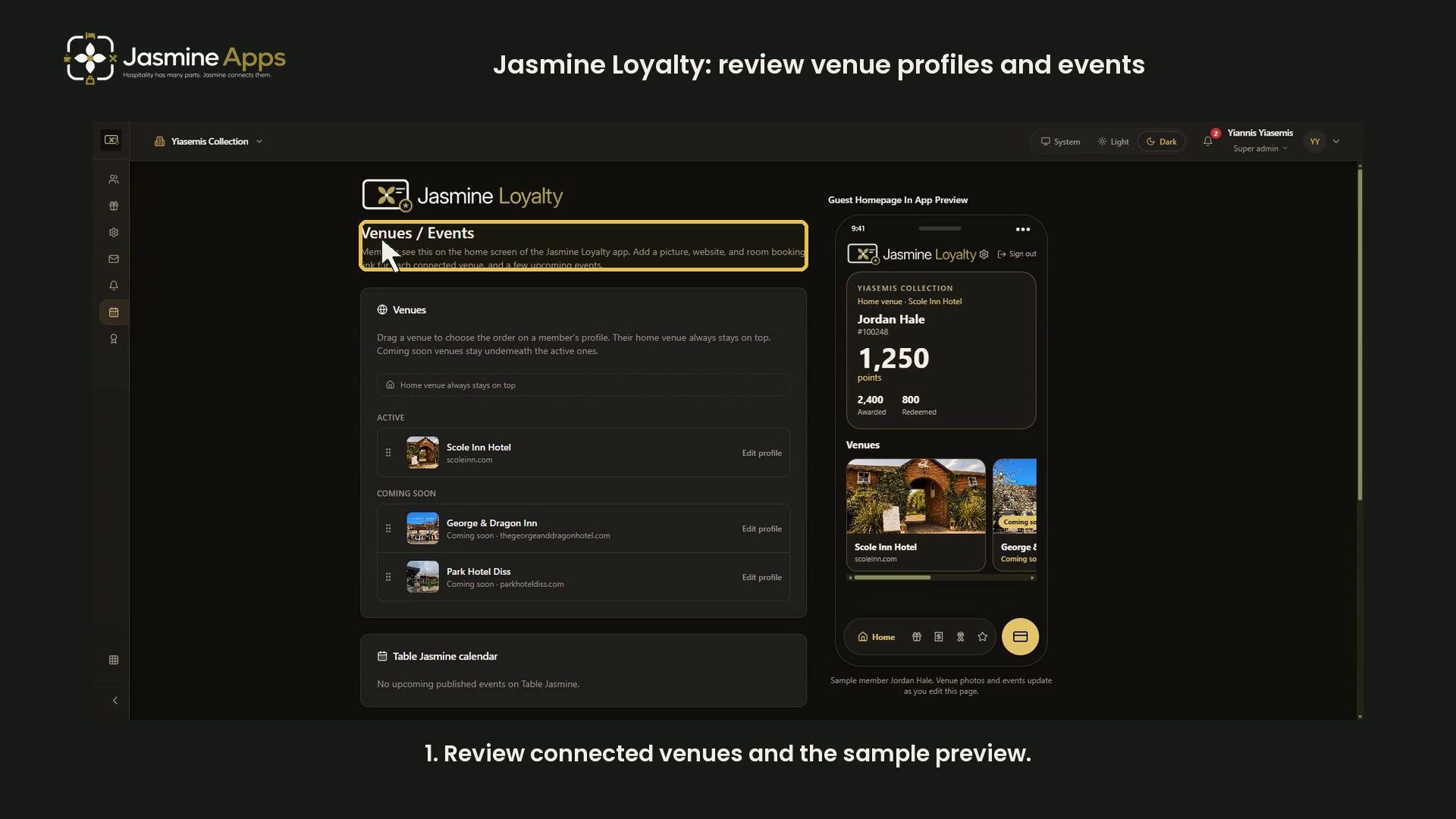Open notifications bell with red badge
1456x819 pixels.
coord(1208,141)
